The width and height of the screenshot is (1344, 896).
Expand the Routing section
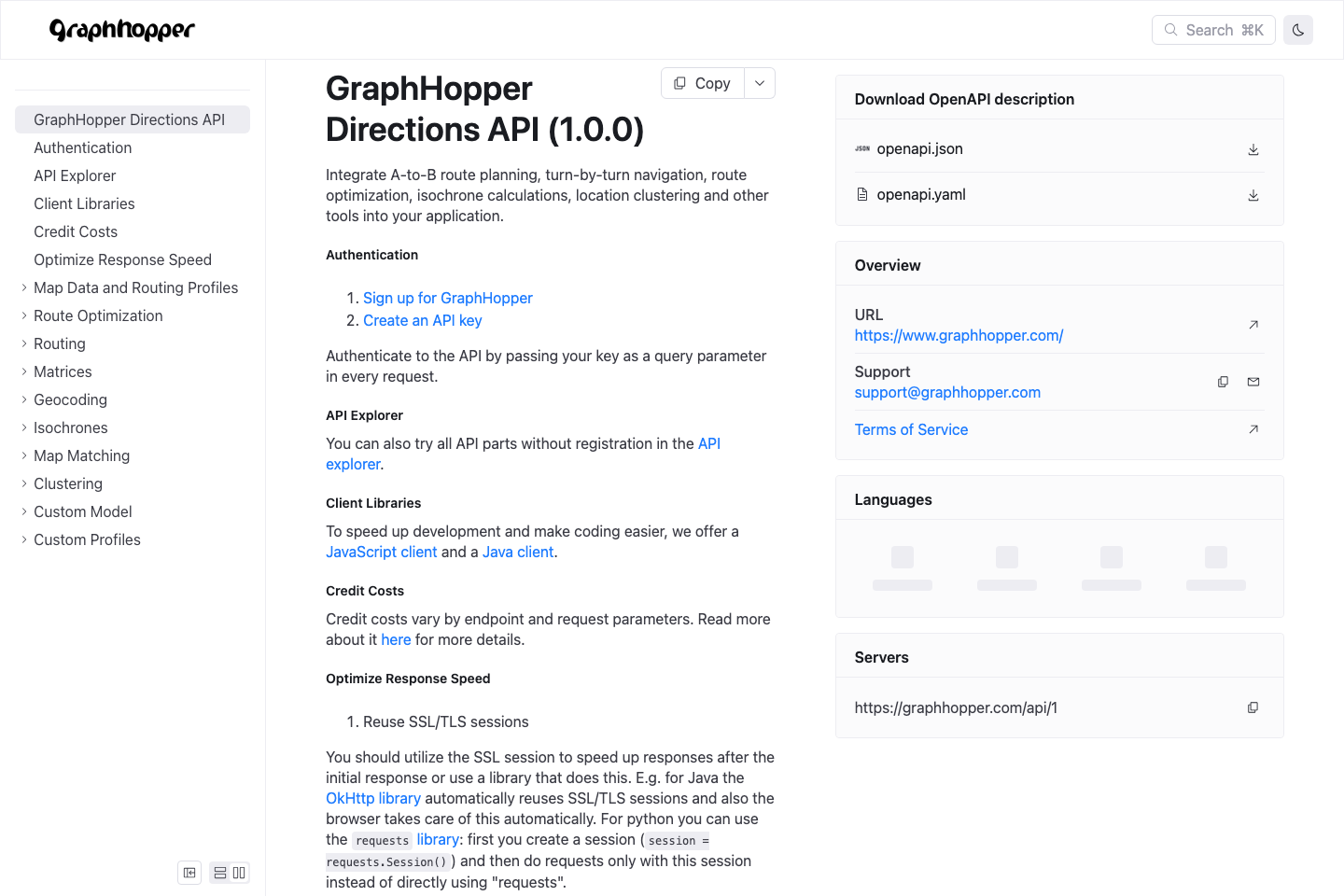click(x=24, y=343)
